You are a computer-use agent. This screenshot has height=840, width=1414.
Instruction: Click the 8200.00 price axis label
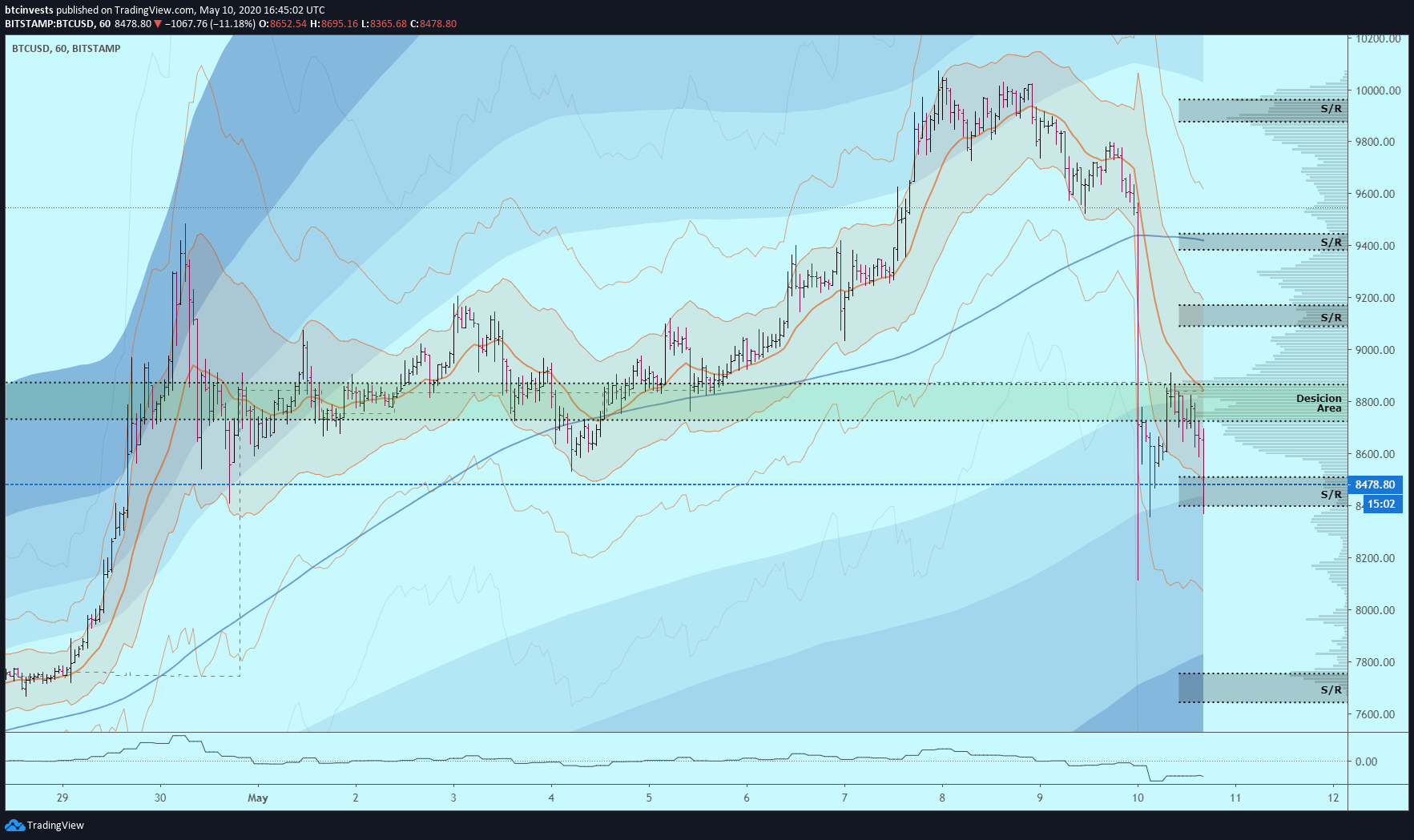pos(1375,558)
